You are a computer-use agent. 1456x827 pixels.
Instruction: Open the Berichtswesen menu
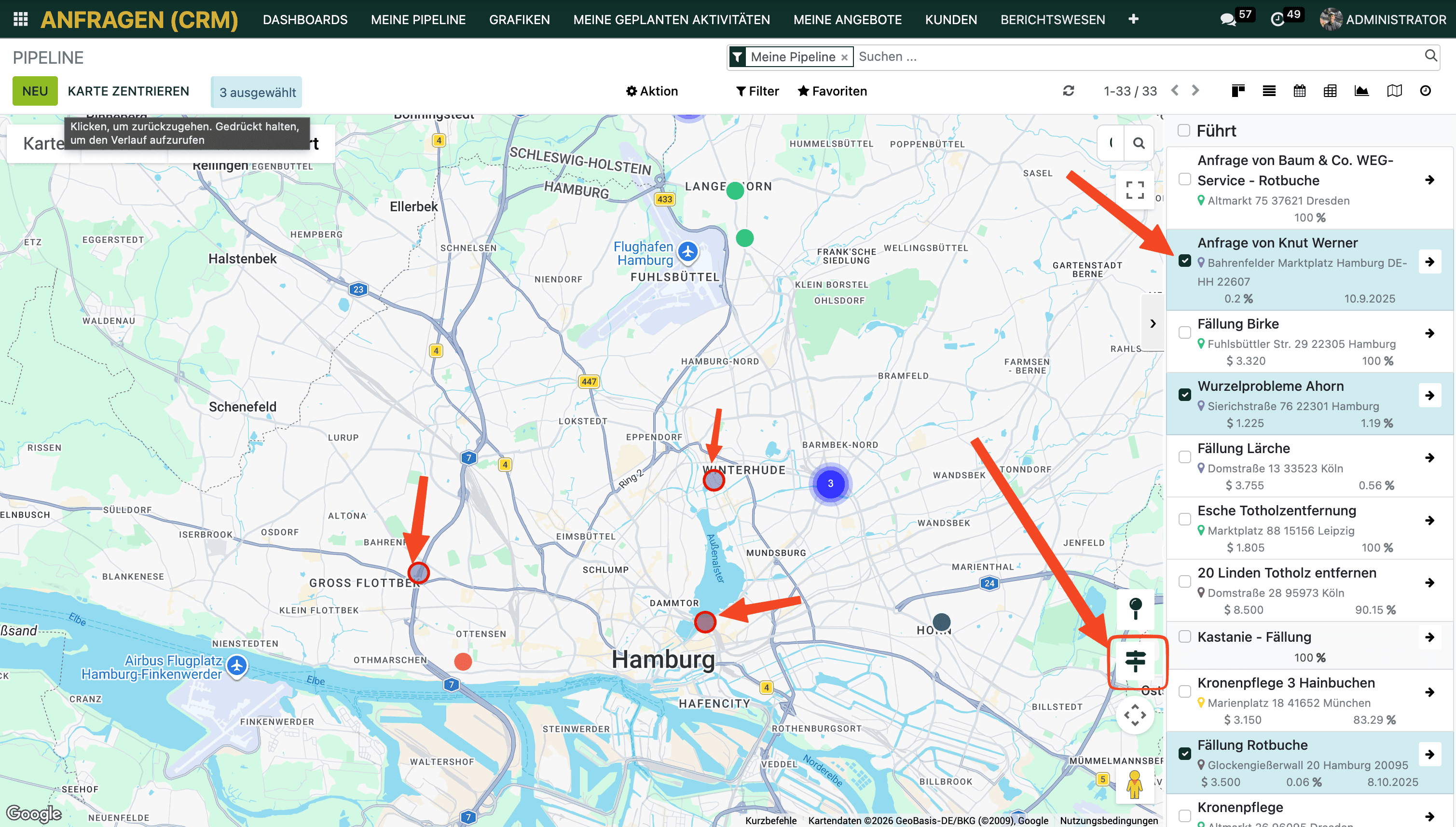pyautogui.click(x=1052, y=20)
